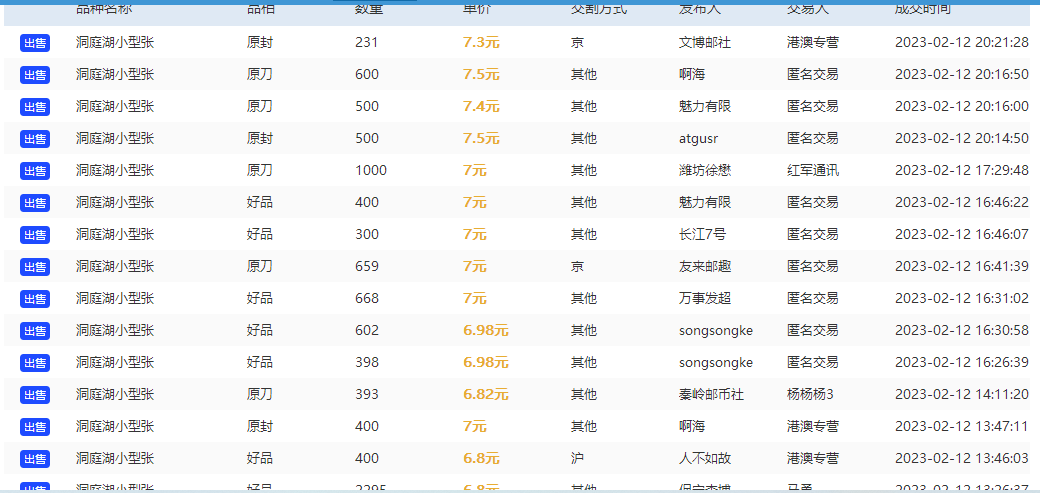Image resolution: width=1040 pixels, height=493 pixels.
Task: Click the timestamp 2023-02-12 20:16:50
Action: click(x=962, y=74)
